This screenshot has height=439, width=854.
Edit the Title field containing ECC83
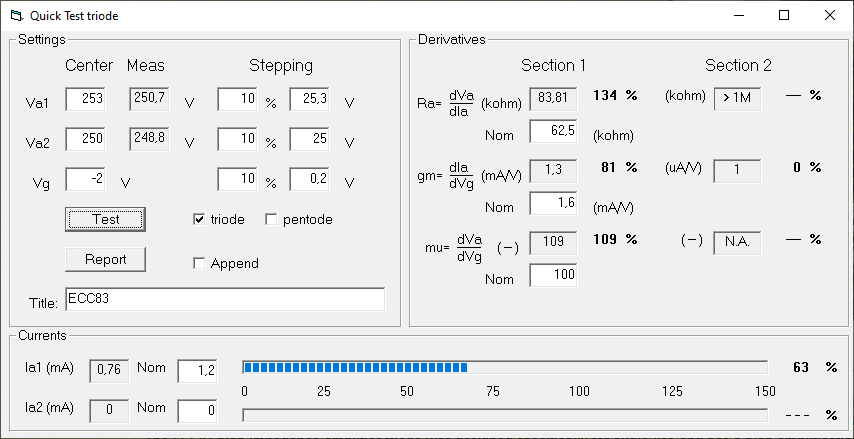pos(225,300)
